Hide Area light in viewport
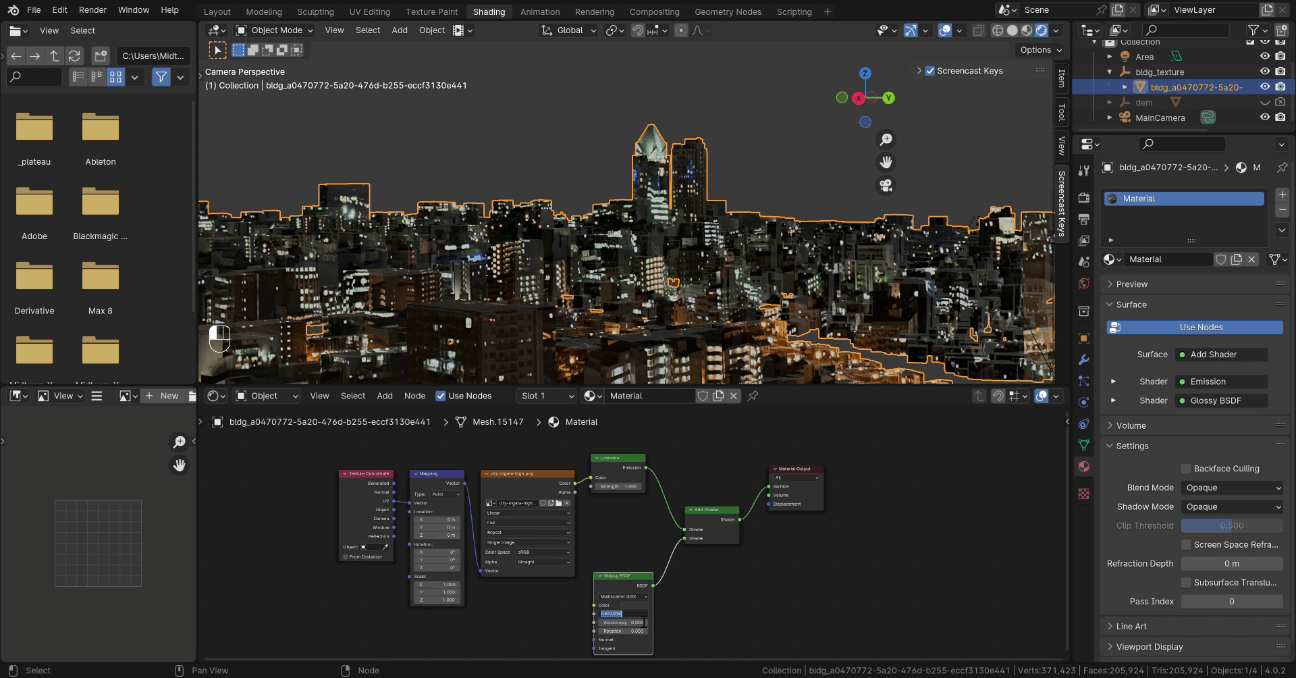The width and height of the screenshot is (1296, 678). tap(1265, 57)
